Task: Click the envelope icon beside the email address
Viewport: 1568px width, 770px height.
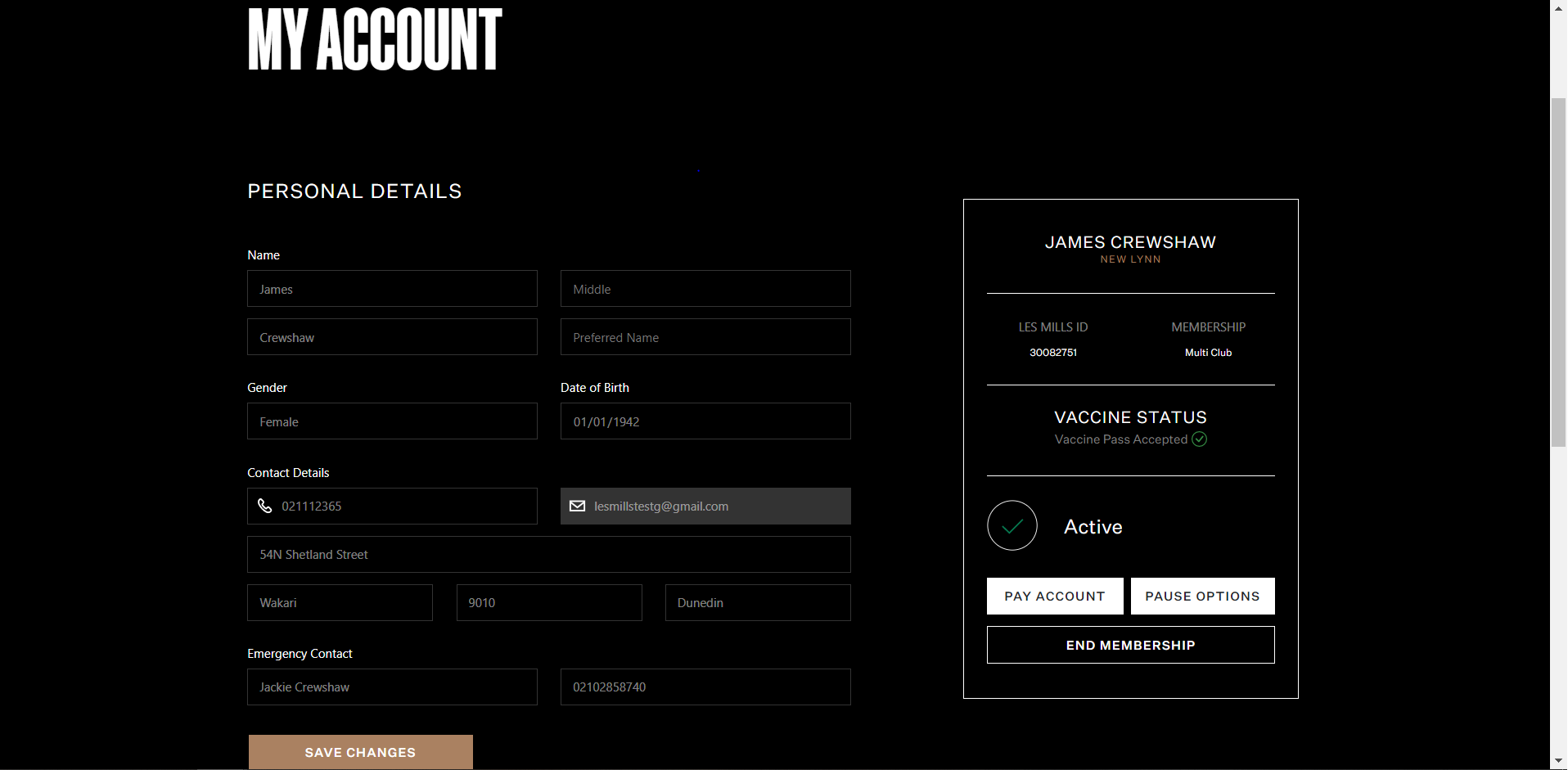Action: (x=577, y=506)
